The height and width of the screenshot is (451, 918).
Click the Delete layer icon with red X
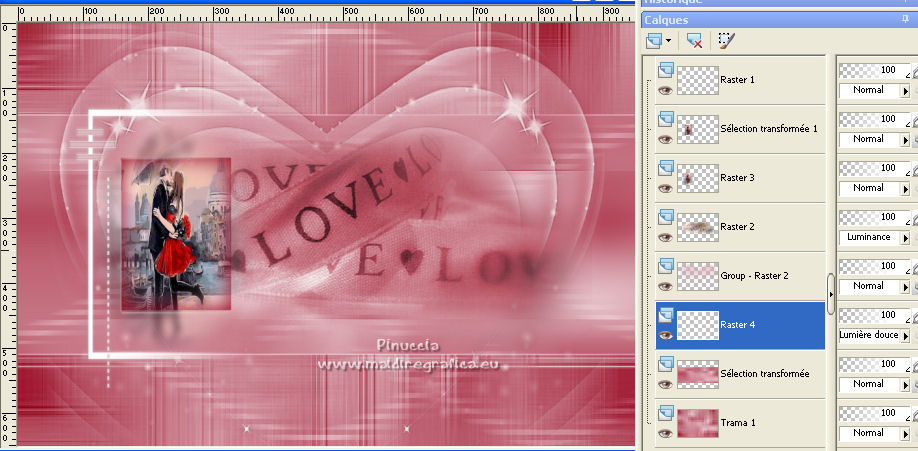(x=694, y=40)
